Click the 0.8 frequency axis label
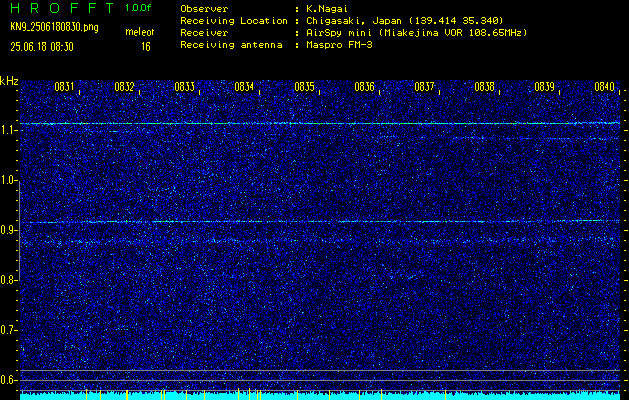This screenshot has height=400, width=629. point(8,280)
